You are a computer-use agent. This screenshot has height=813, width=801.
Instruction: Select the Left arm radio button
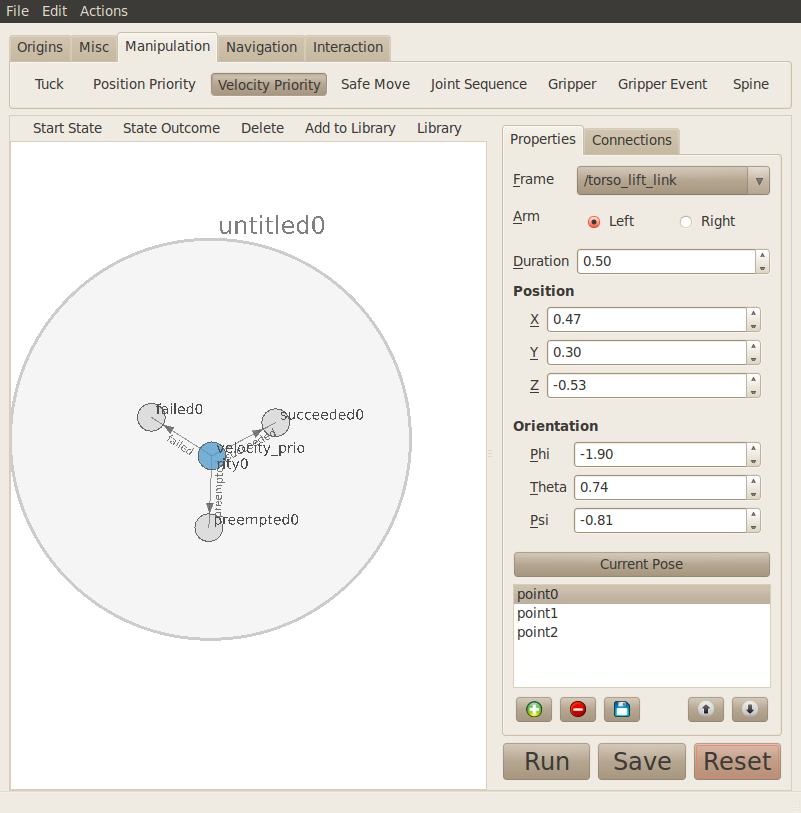[594, 222]
